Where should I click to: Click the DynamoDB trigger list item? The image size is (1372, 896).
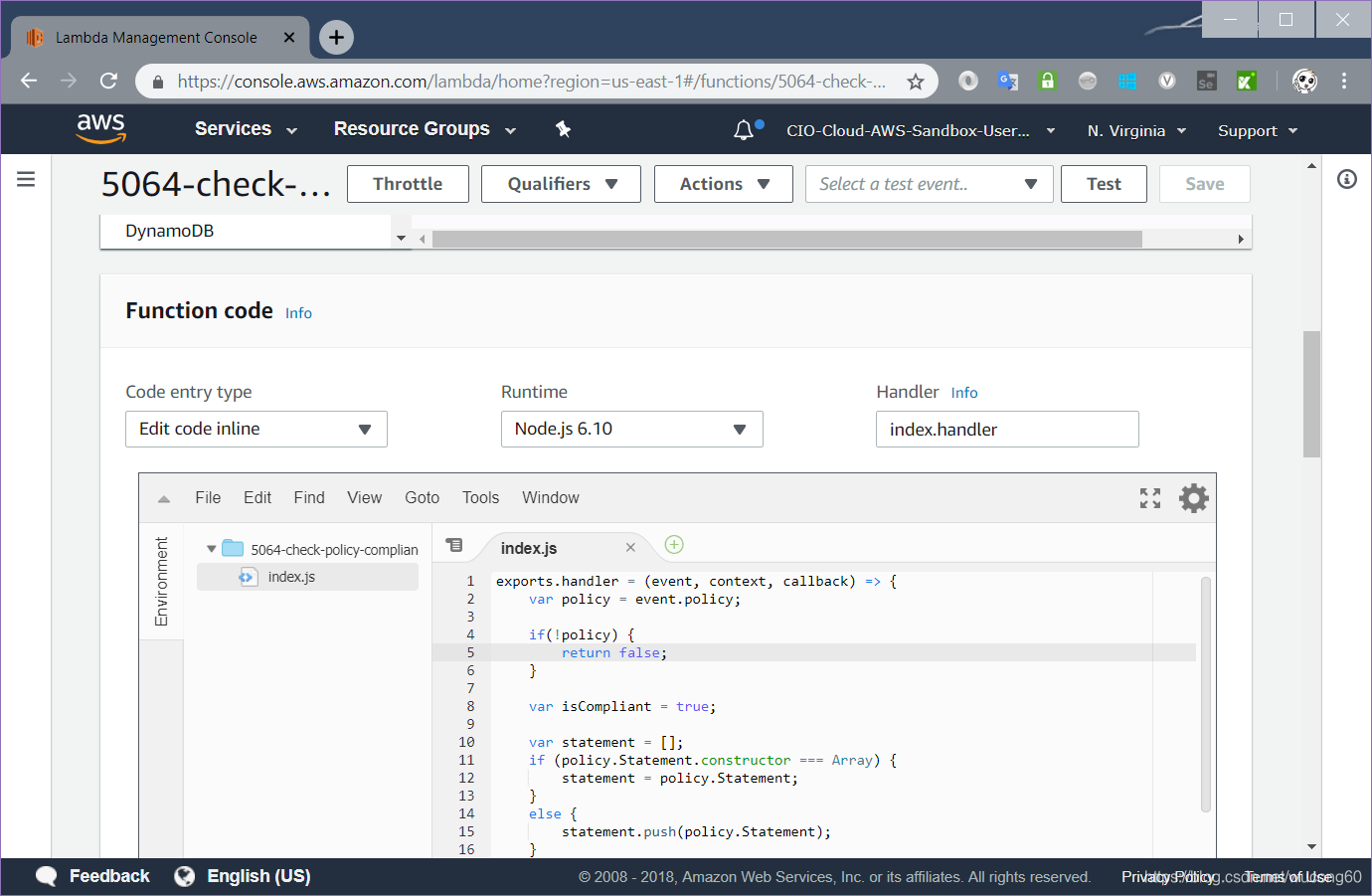coord(169,231)
